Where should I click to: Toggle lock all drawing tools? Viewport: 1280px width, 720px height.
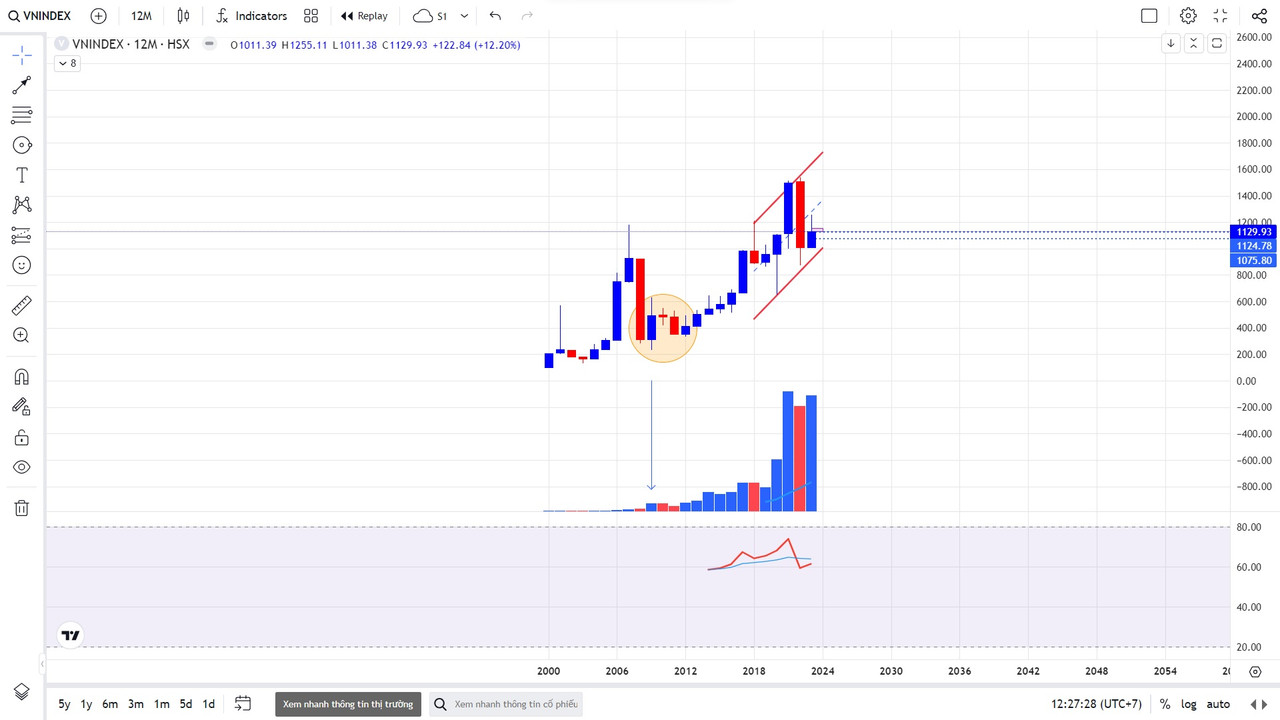coord(21,437)
